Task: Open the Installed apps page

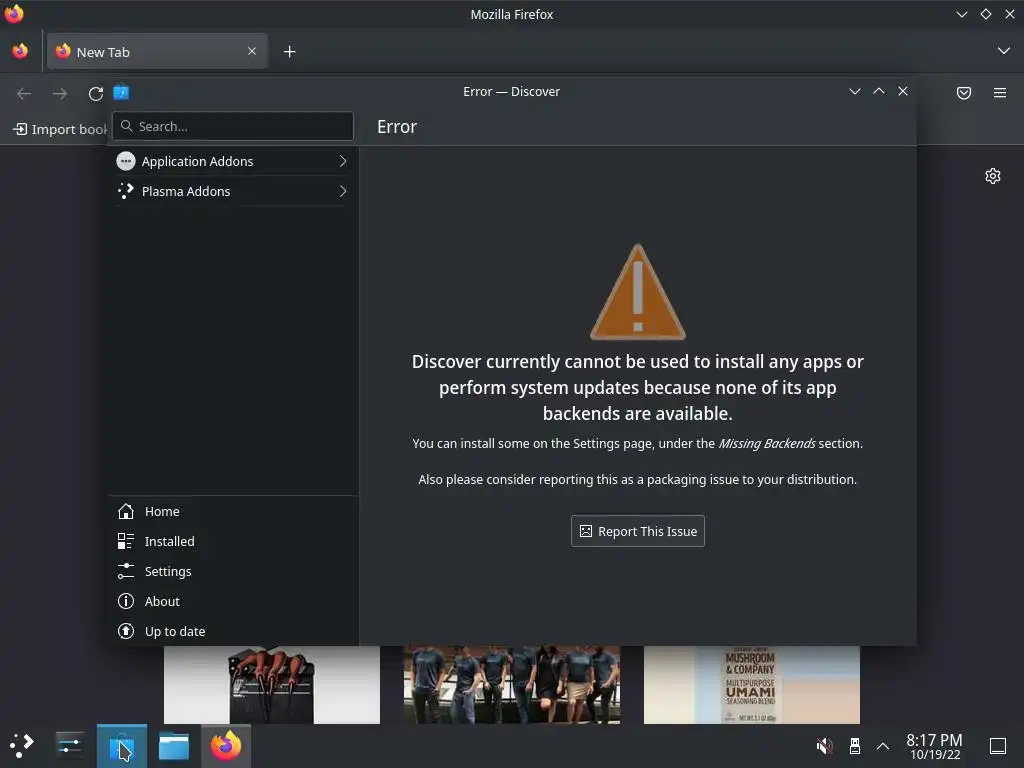Action: [233, 541]
